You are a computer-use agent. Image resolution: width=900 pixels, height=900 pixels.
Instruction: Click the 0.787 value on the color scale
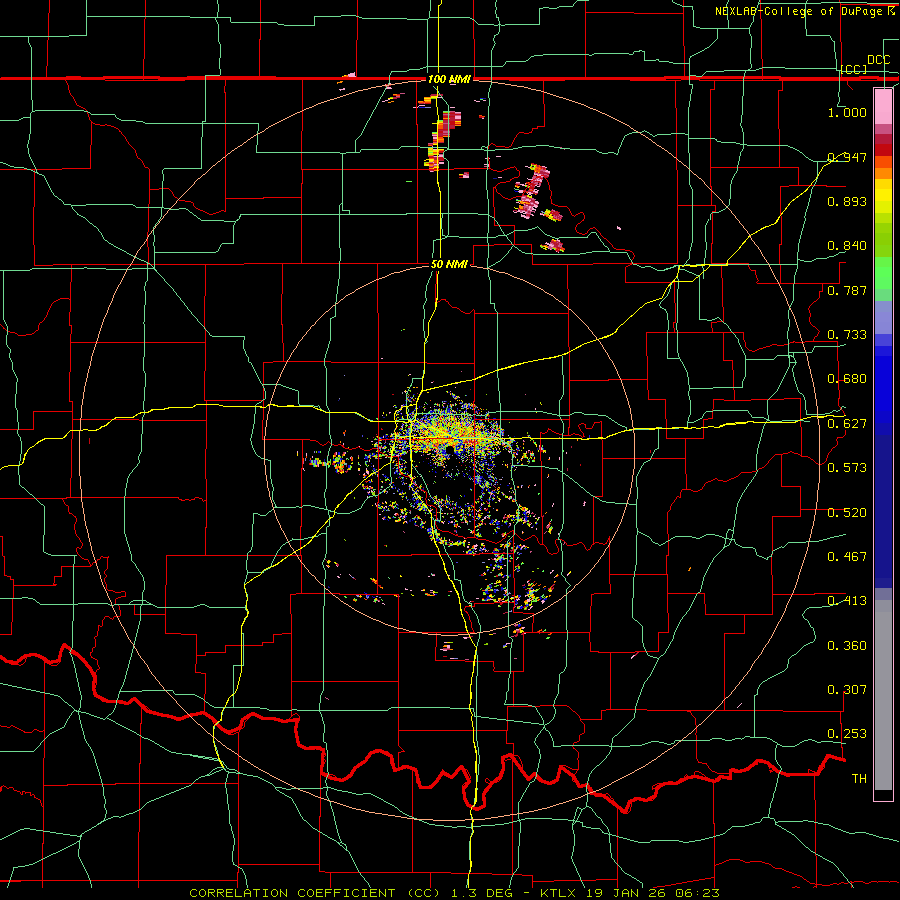[x=847, y=290]
